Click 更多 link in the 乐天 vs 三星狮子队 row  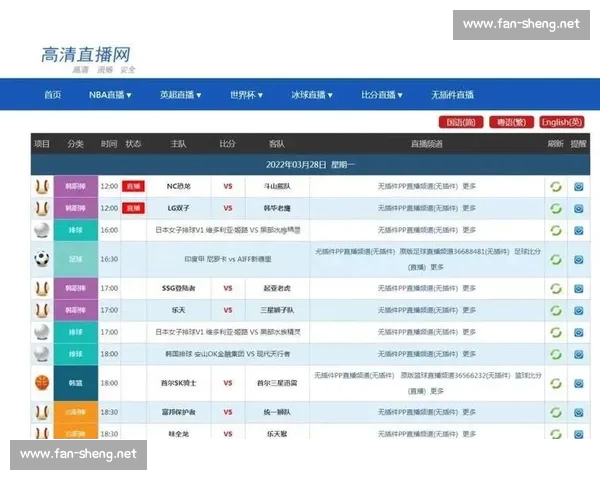(x=469, y=310)
